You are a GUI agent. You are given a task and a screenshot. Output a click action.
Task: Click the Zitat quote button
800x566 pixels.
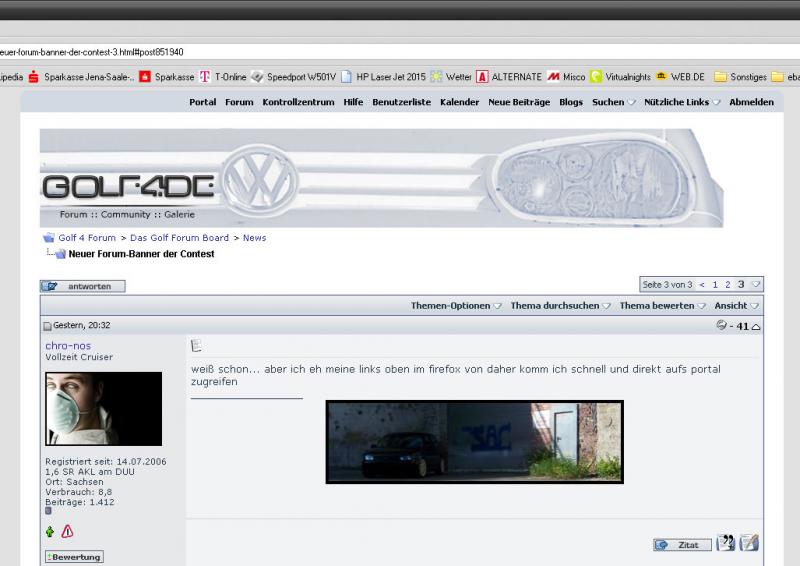(683, 545)
